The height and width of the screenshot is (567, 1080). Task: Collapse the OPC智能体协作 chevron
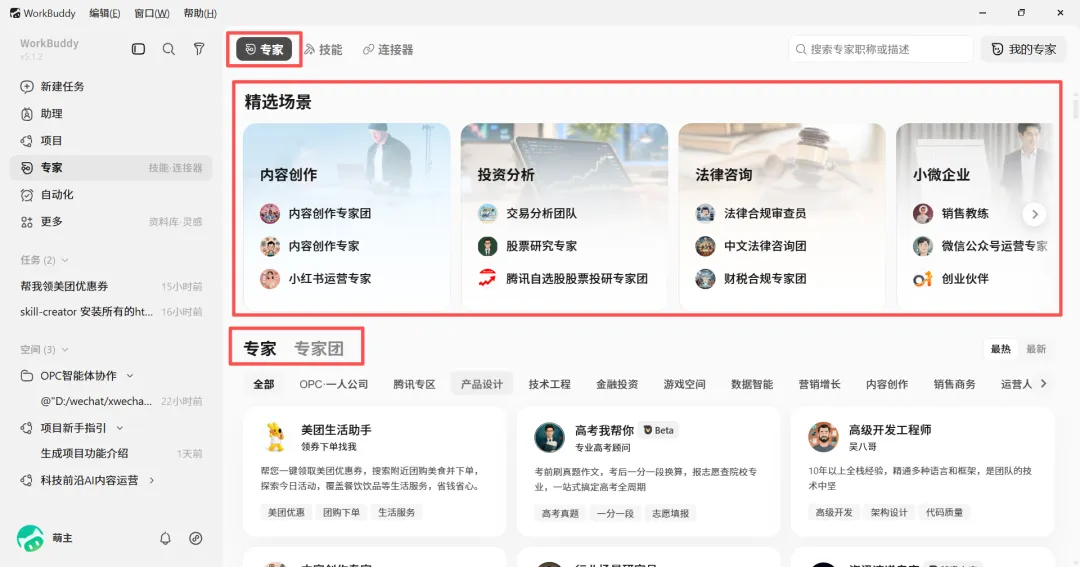coord(129,376)
